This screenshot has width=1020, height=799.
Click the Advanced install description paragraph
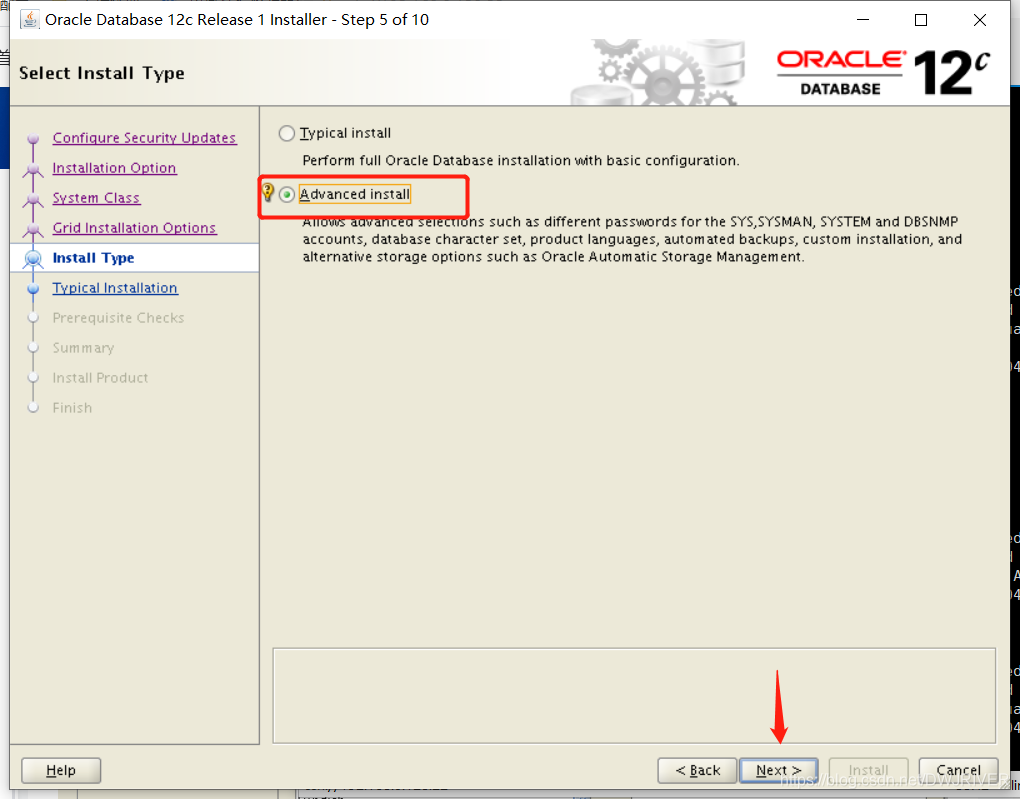coord(632,239)
